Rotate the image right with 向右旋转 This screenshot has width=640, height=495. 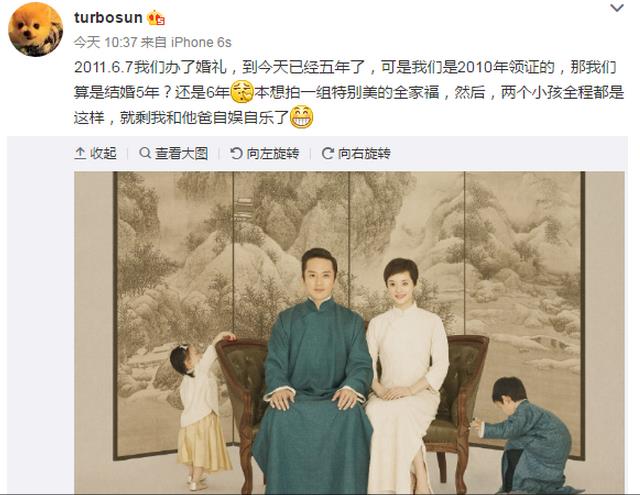[356, 153]
